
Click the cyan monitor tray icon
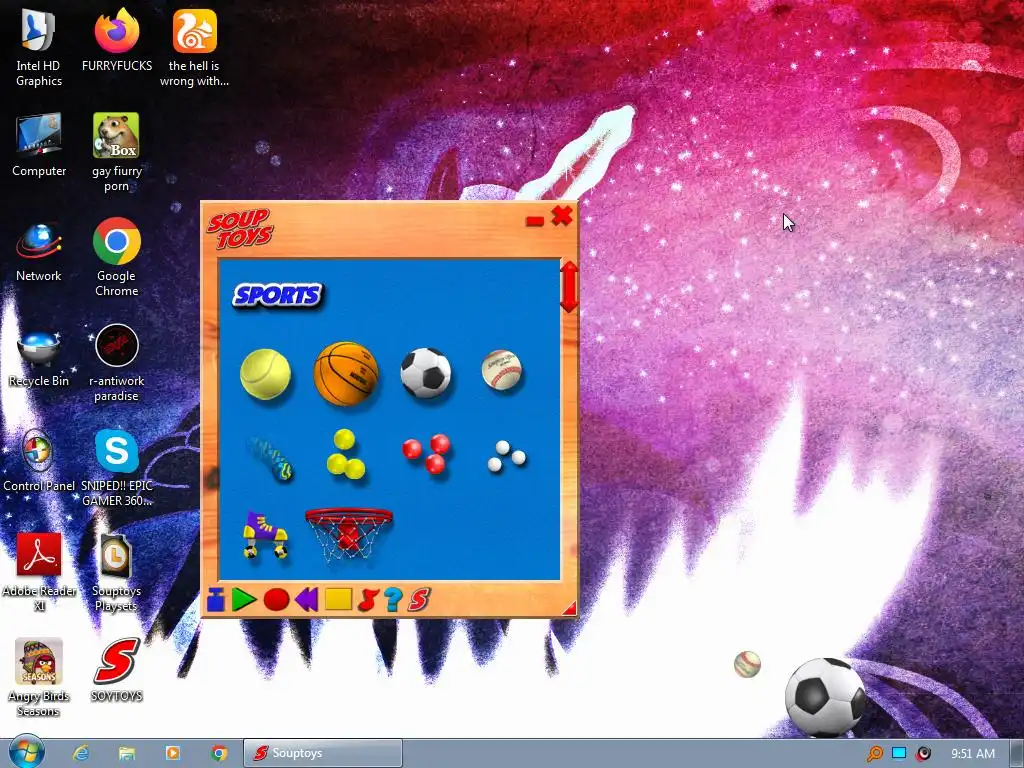click(899, 753)
